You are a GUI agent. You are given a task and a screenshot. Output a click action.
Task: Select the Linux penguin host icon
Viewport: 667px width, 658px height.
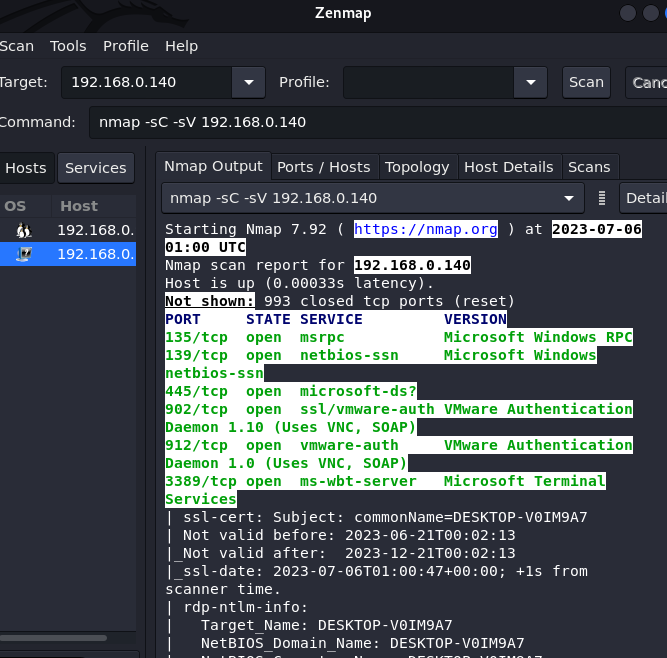tap(24, 230)
